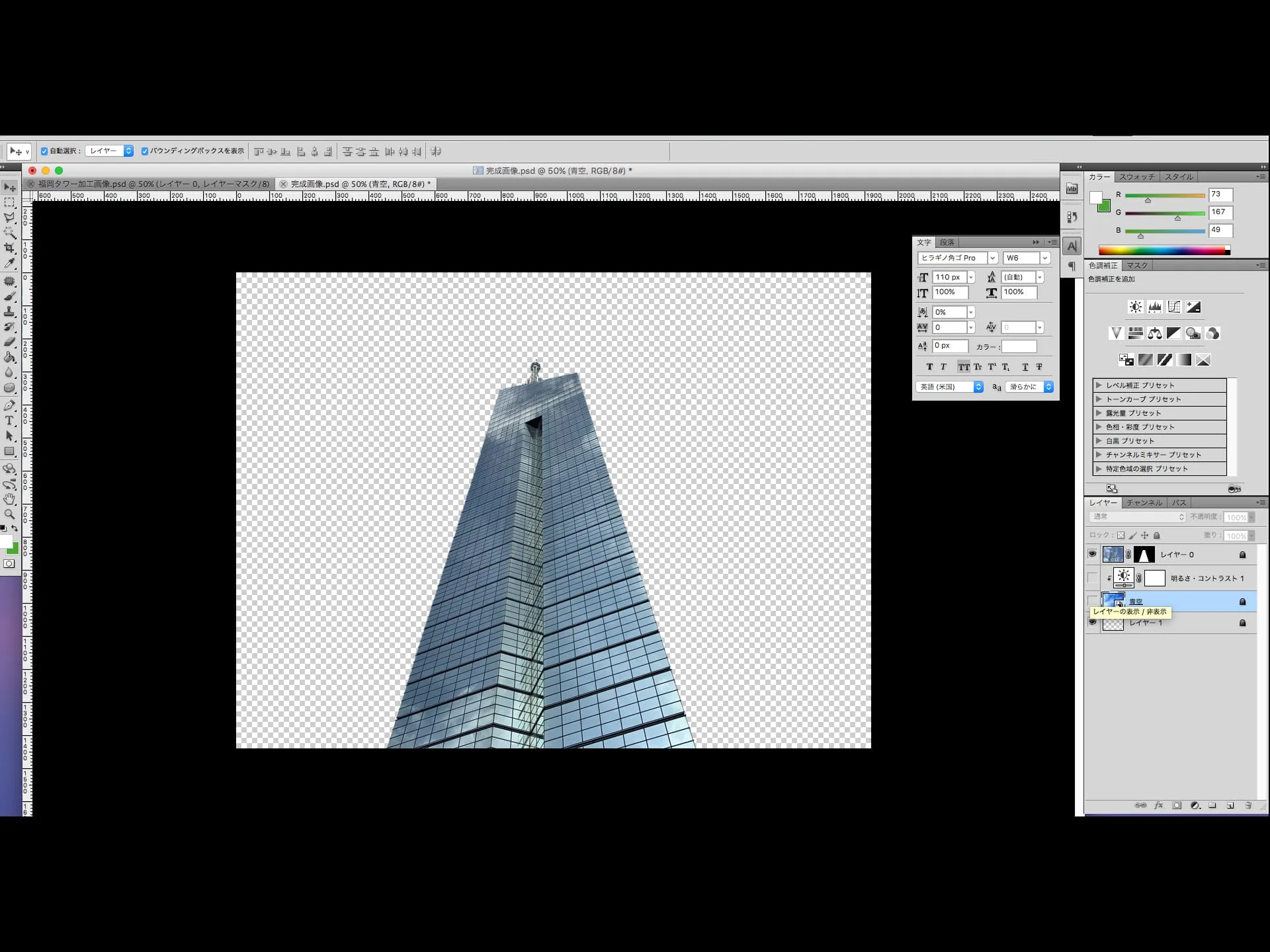Image resolution: width=1270 pixels, height=952 pixels.
Task: Pick the Eyedropper tool
Action: tap(9, 264)
